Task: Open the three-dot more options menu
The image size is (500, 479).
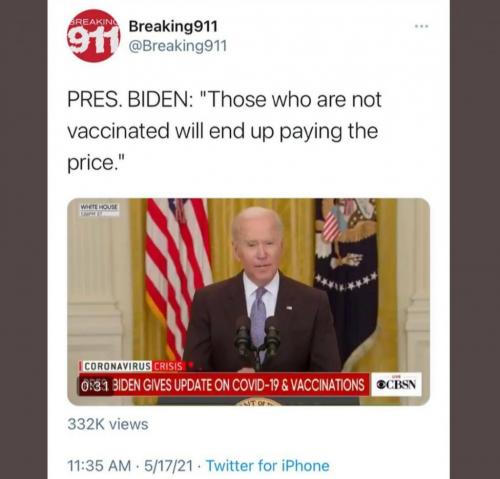Action: tap(421, 26)
